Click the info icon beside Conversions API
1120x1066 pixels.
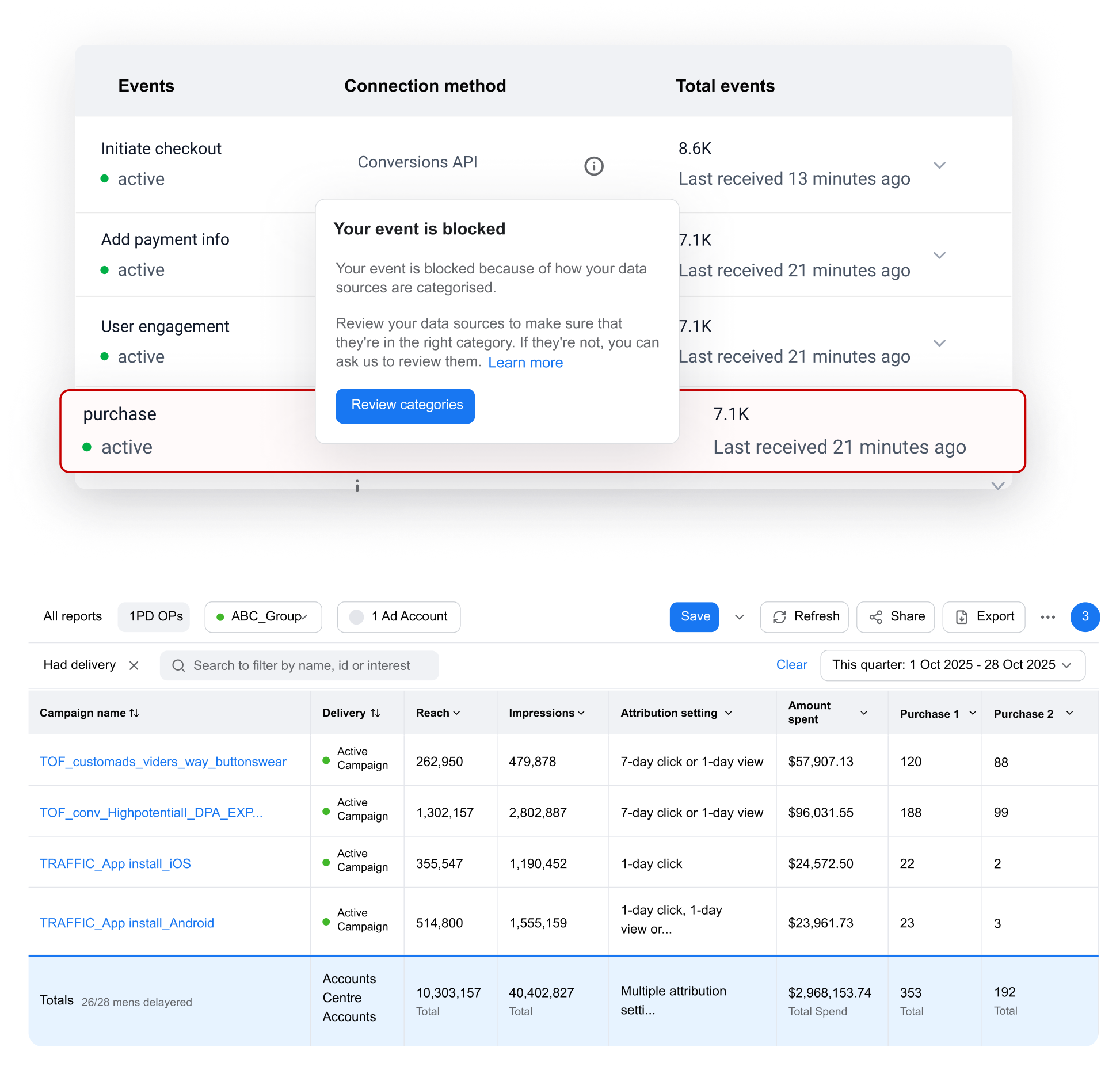click(593, 166)
